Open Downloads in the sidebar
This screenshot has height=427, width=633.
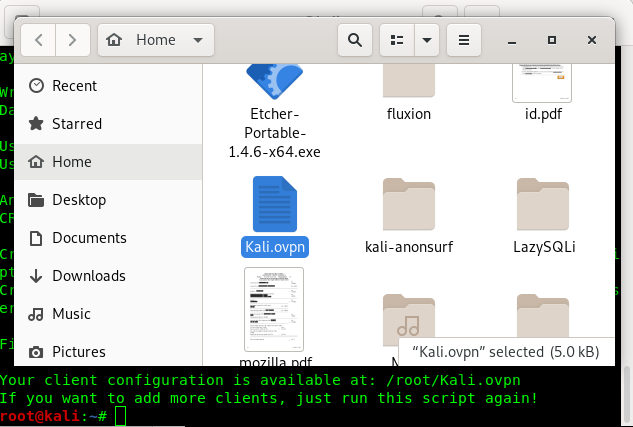(108, 276)
